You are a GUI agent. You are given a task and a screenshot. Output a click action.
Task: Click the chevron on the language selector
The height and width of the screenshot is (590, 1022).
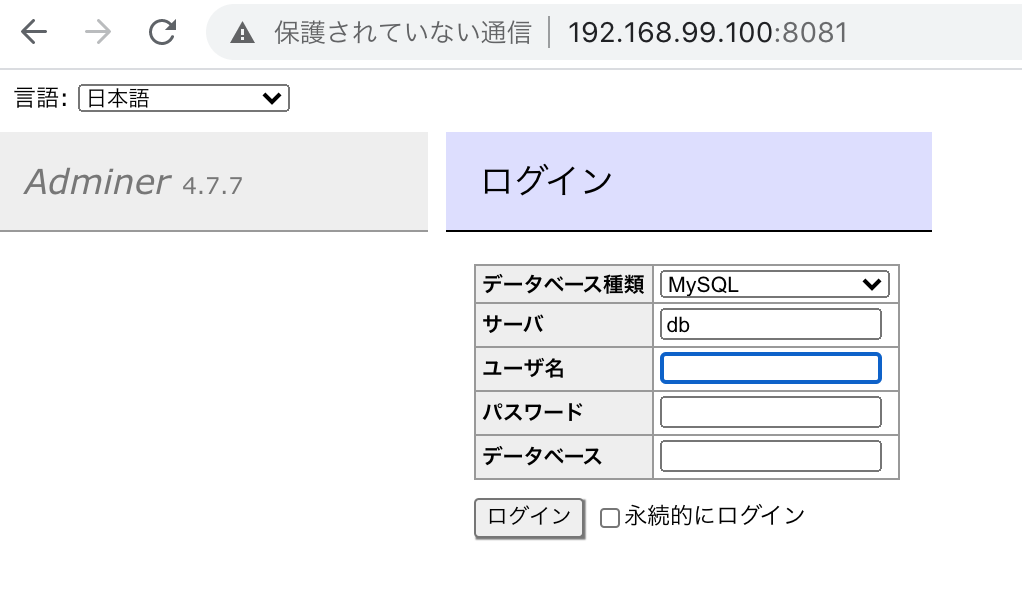point(271,98)
